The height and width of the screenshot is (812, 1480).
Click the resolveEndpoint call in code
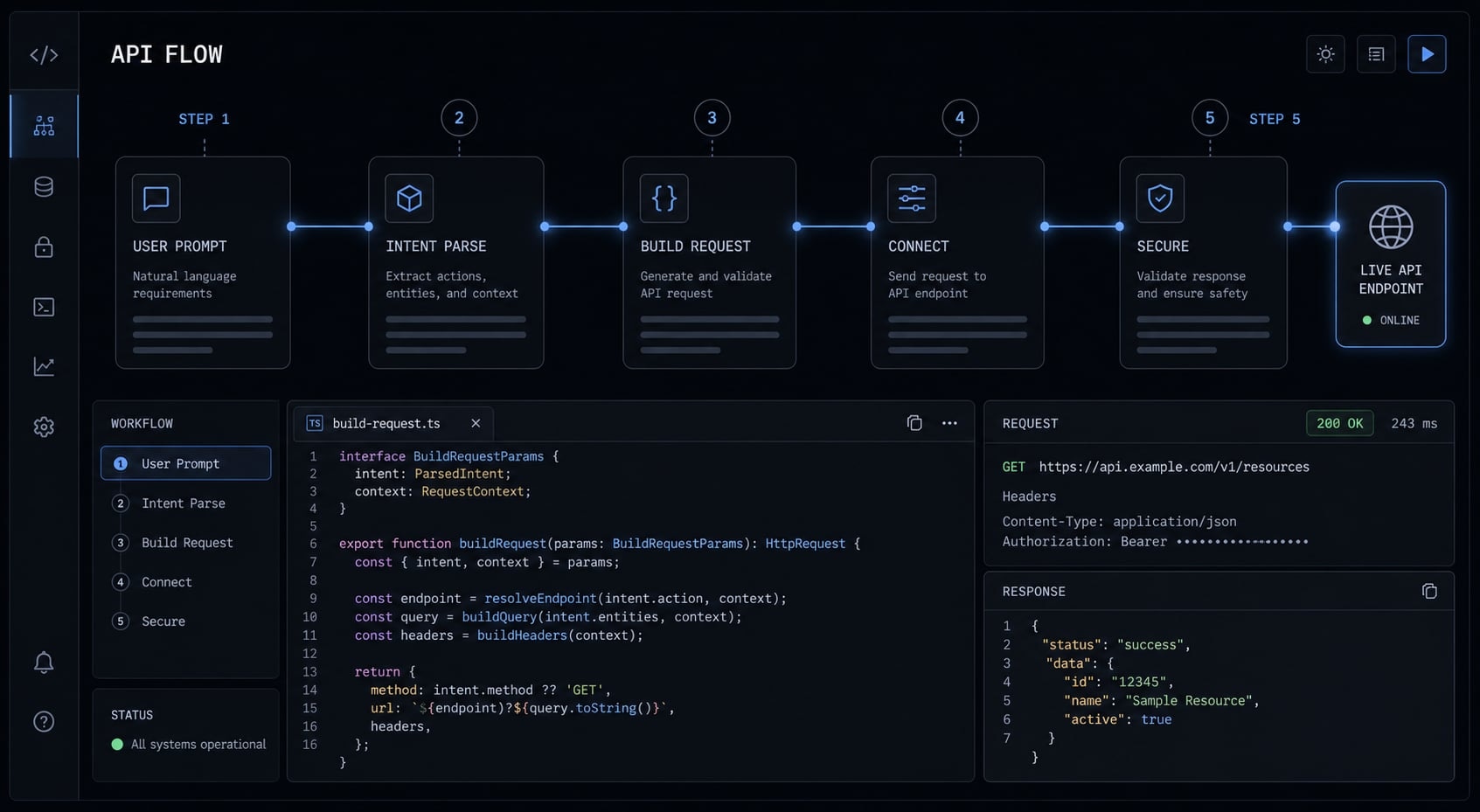(540, 599)
